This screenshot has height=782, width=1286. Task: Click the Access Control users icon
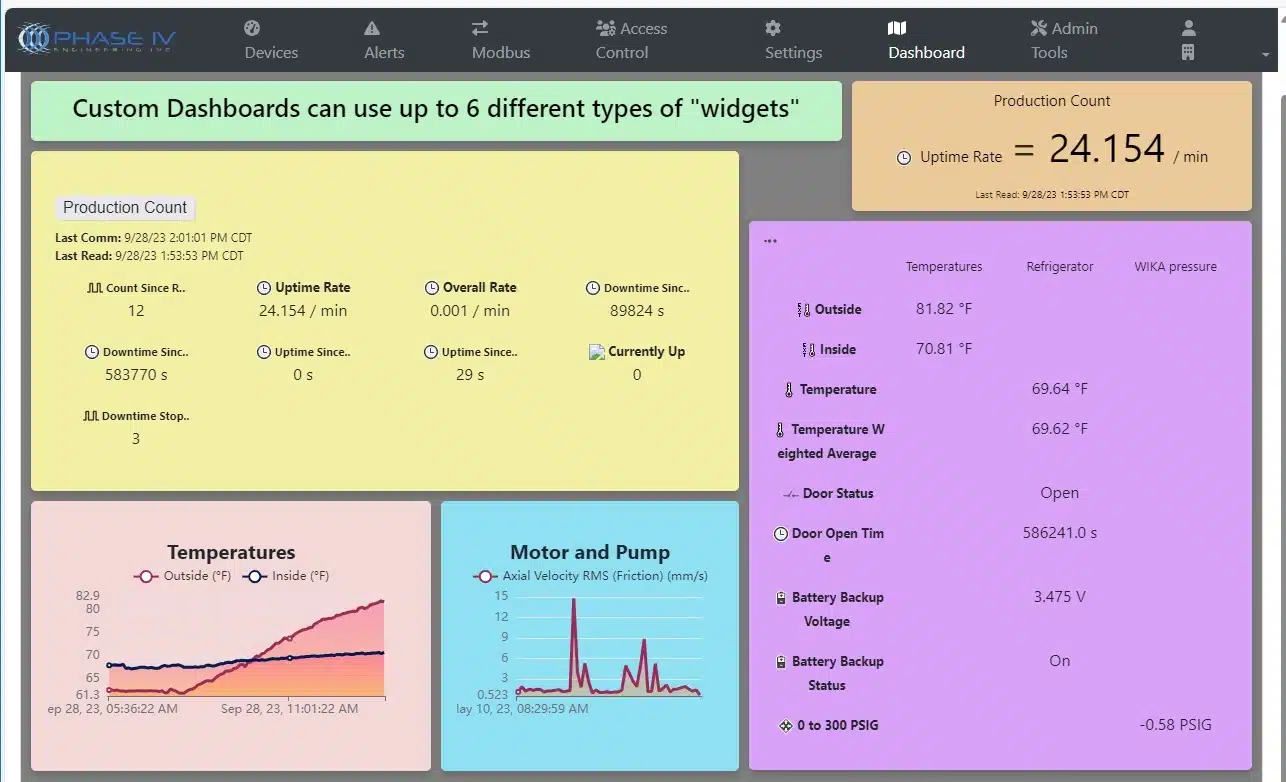click(x=605, y=28)
